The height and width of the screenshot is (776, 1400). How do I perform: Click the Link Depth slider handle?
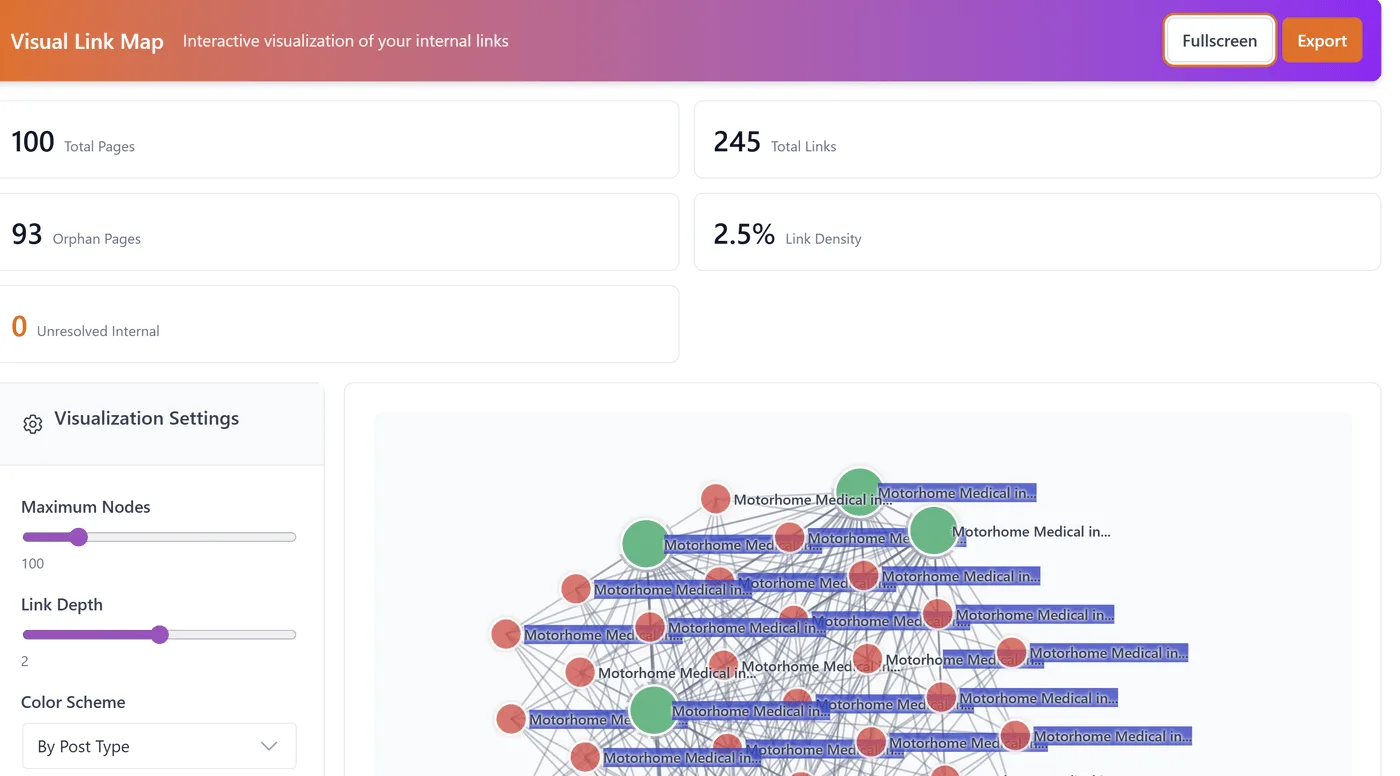160,635
